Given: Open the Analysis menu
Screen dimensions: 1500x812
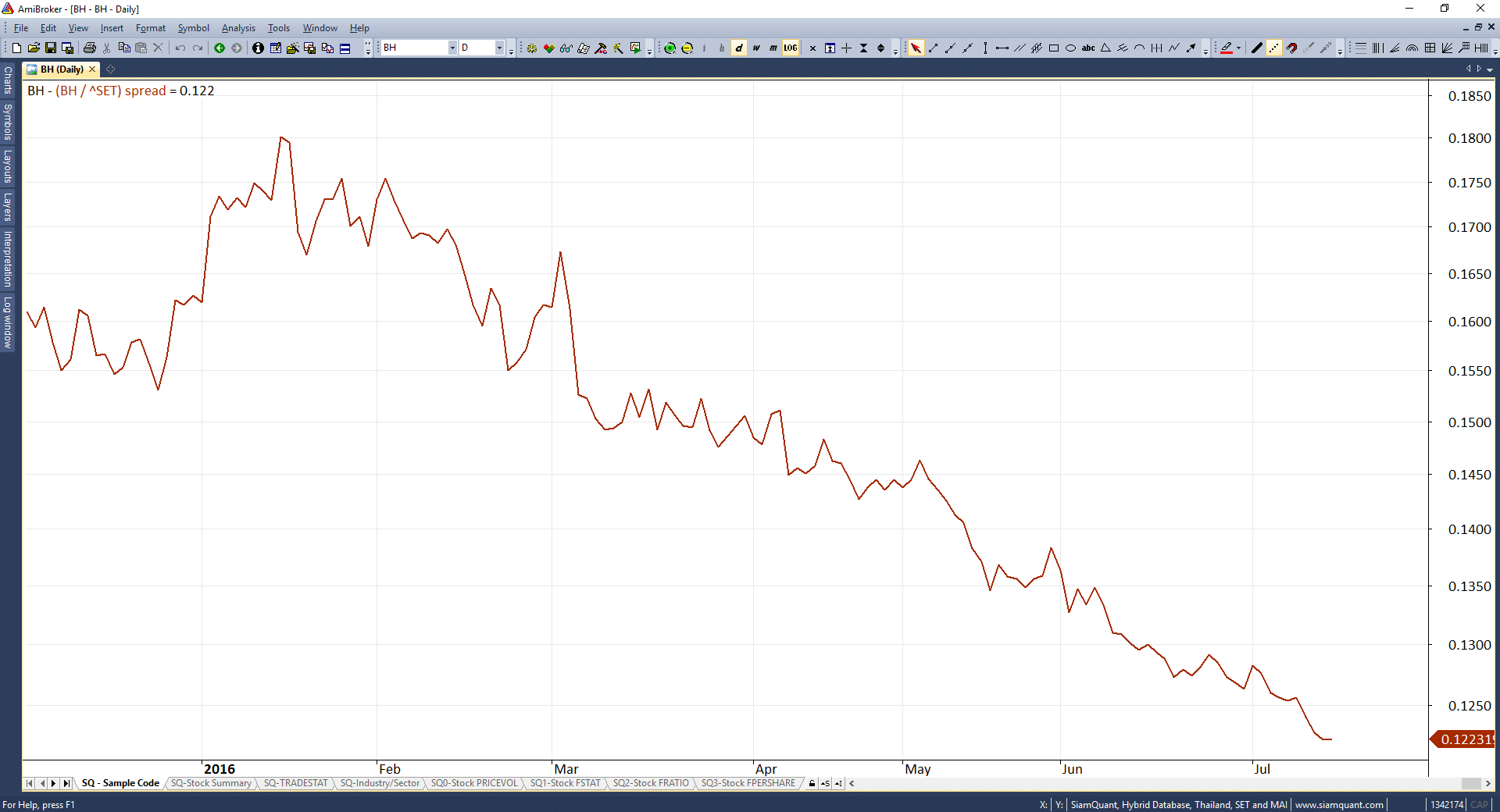Looking at the screenshot, I should coord(238,28).
